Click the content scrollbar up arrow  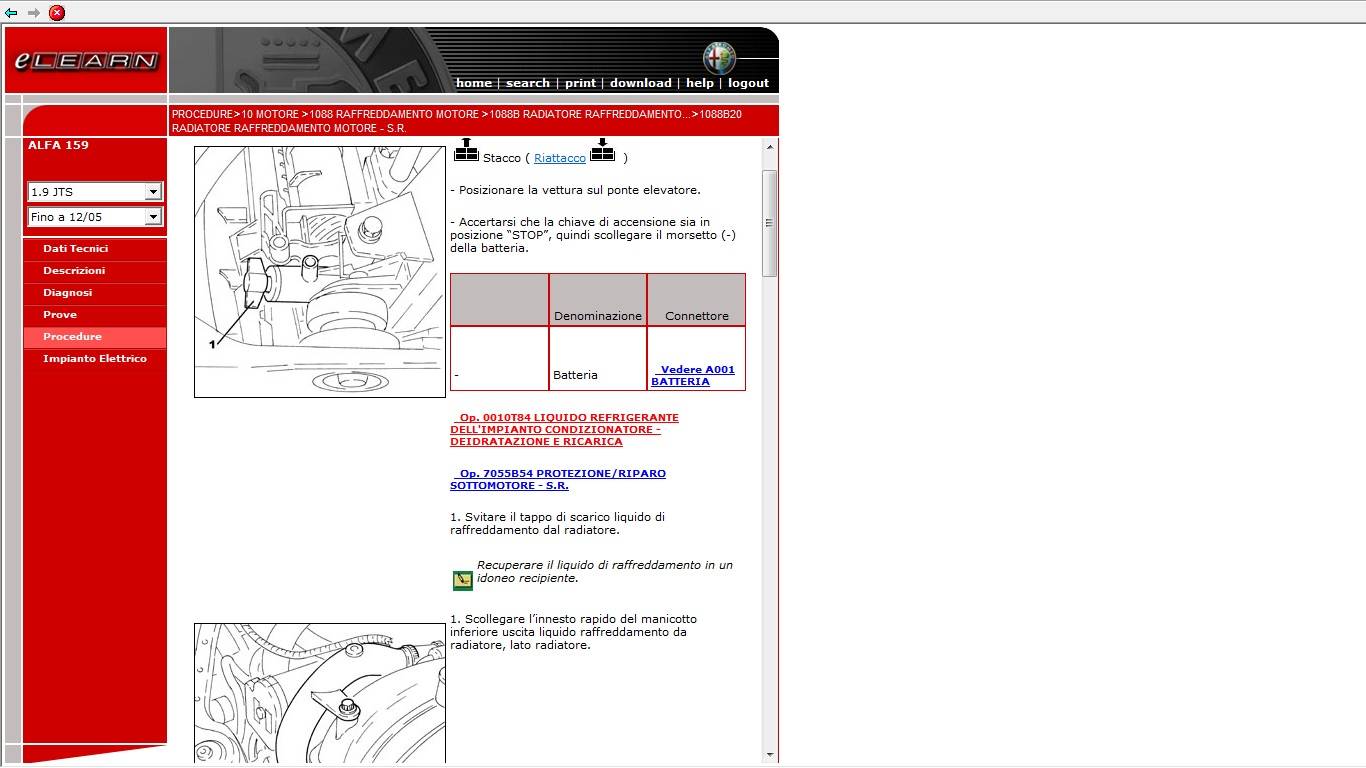tap(770, 147)
